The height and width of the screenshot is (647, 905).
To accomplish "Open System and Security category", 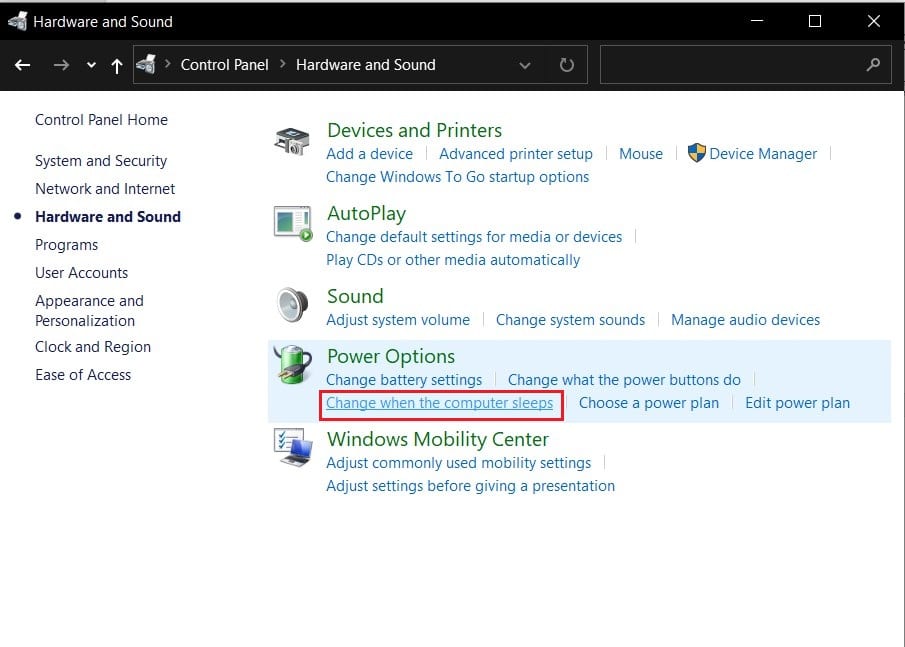I will coord(101,161).
